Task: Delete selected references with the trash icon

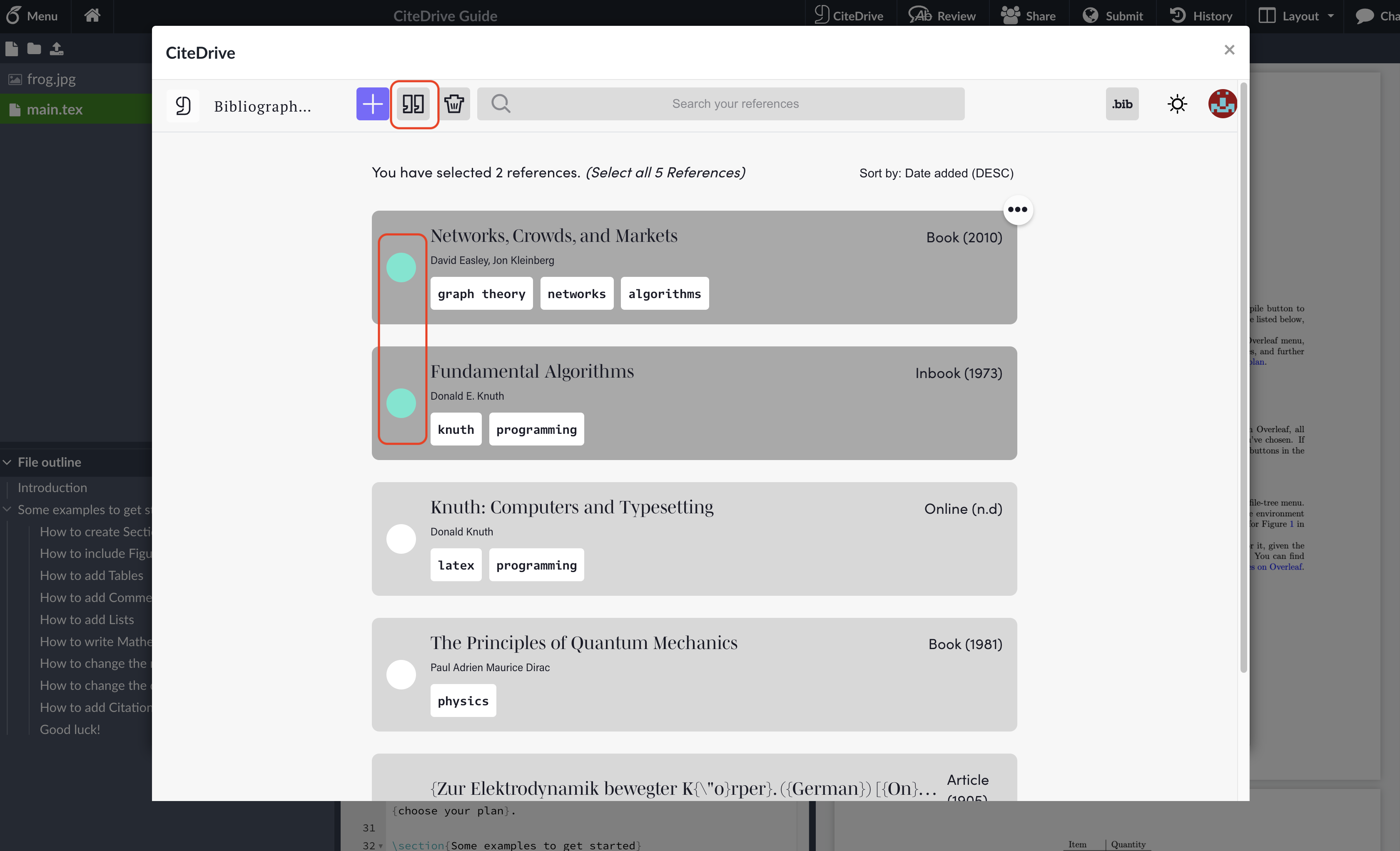Action: pyautogui.click(x=454, y=104)
